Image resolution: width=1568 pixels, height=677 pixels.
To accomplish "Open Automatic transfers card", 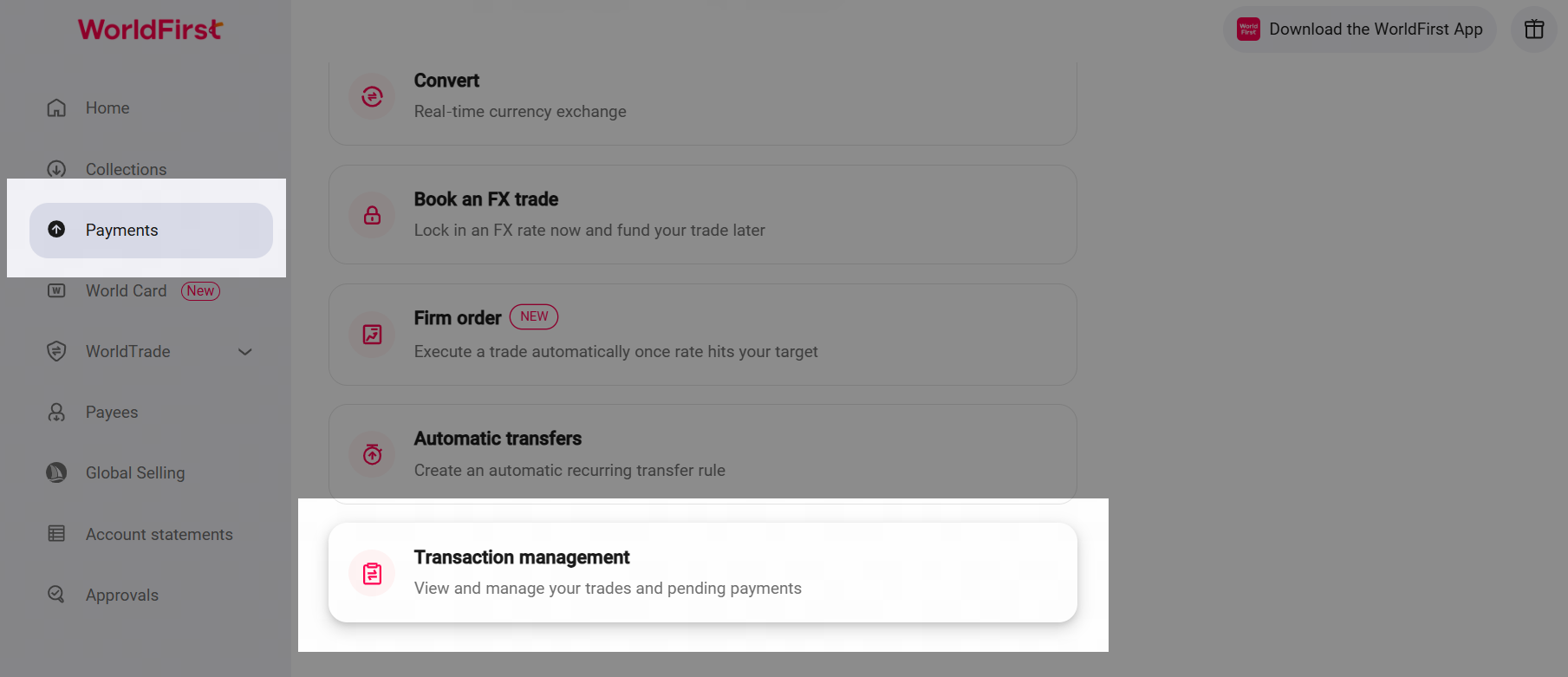I will 702,453.
